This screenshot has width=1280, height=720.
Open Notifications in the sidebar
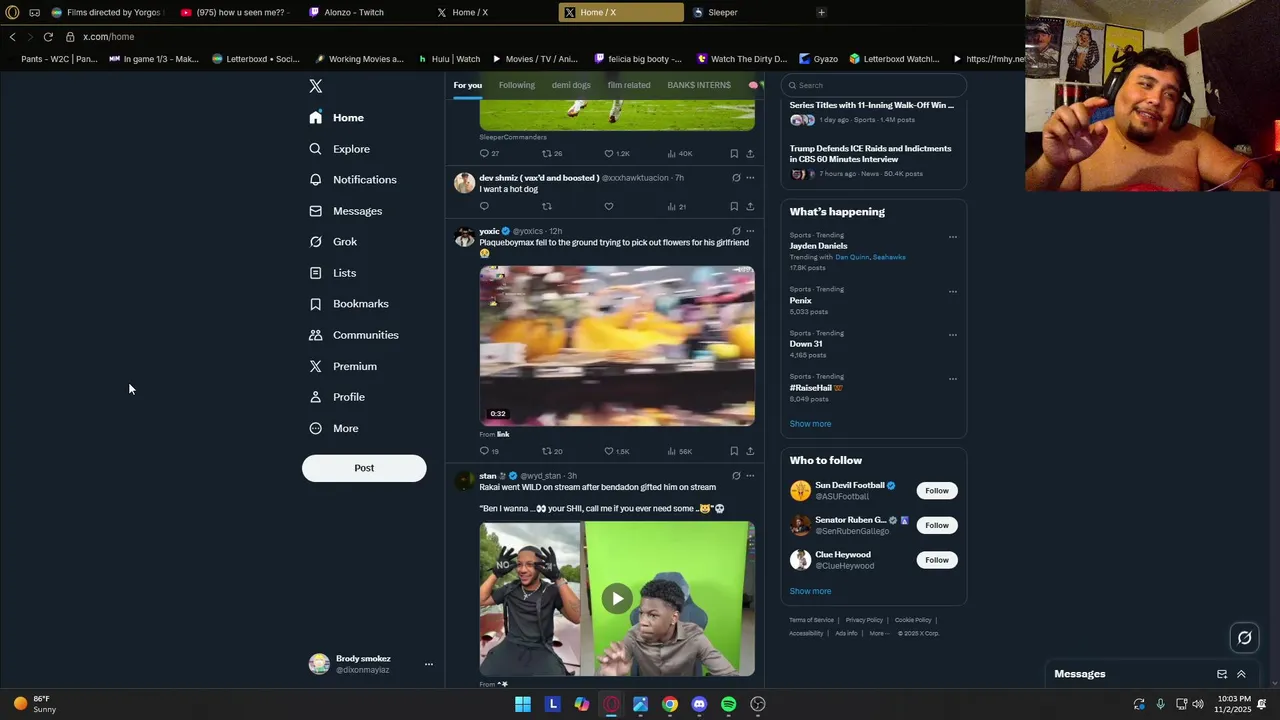[353, 180]
